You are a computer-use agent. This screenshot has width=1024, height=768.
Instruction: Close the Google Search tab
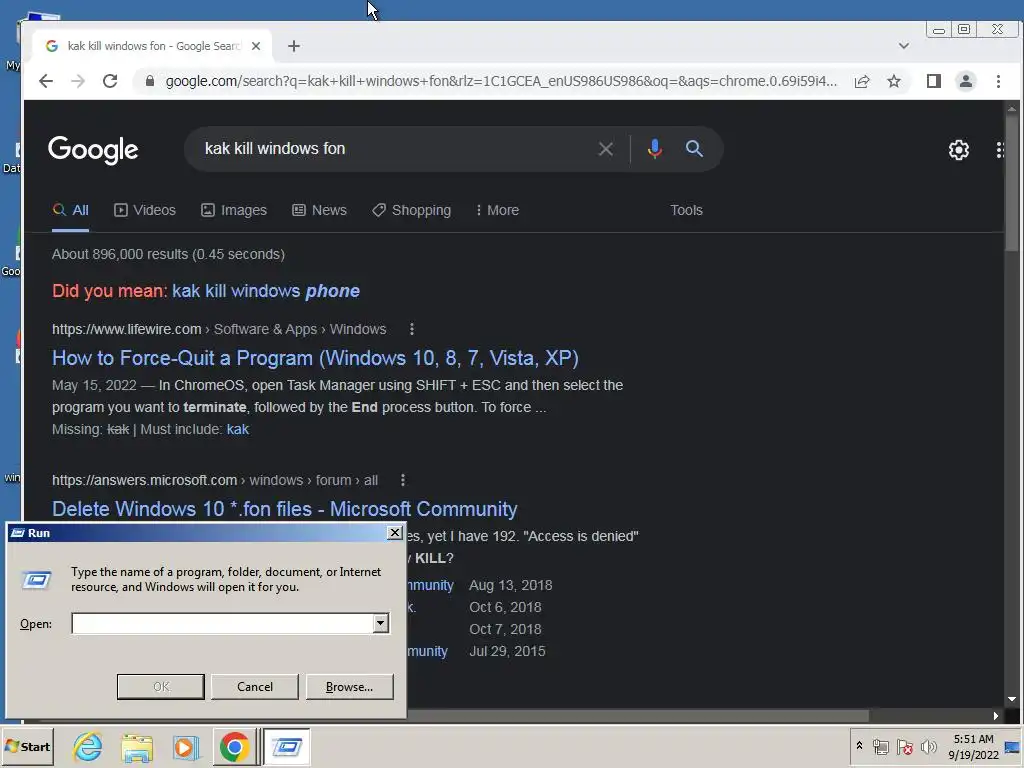click(x=256, y=46)
